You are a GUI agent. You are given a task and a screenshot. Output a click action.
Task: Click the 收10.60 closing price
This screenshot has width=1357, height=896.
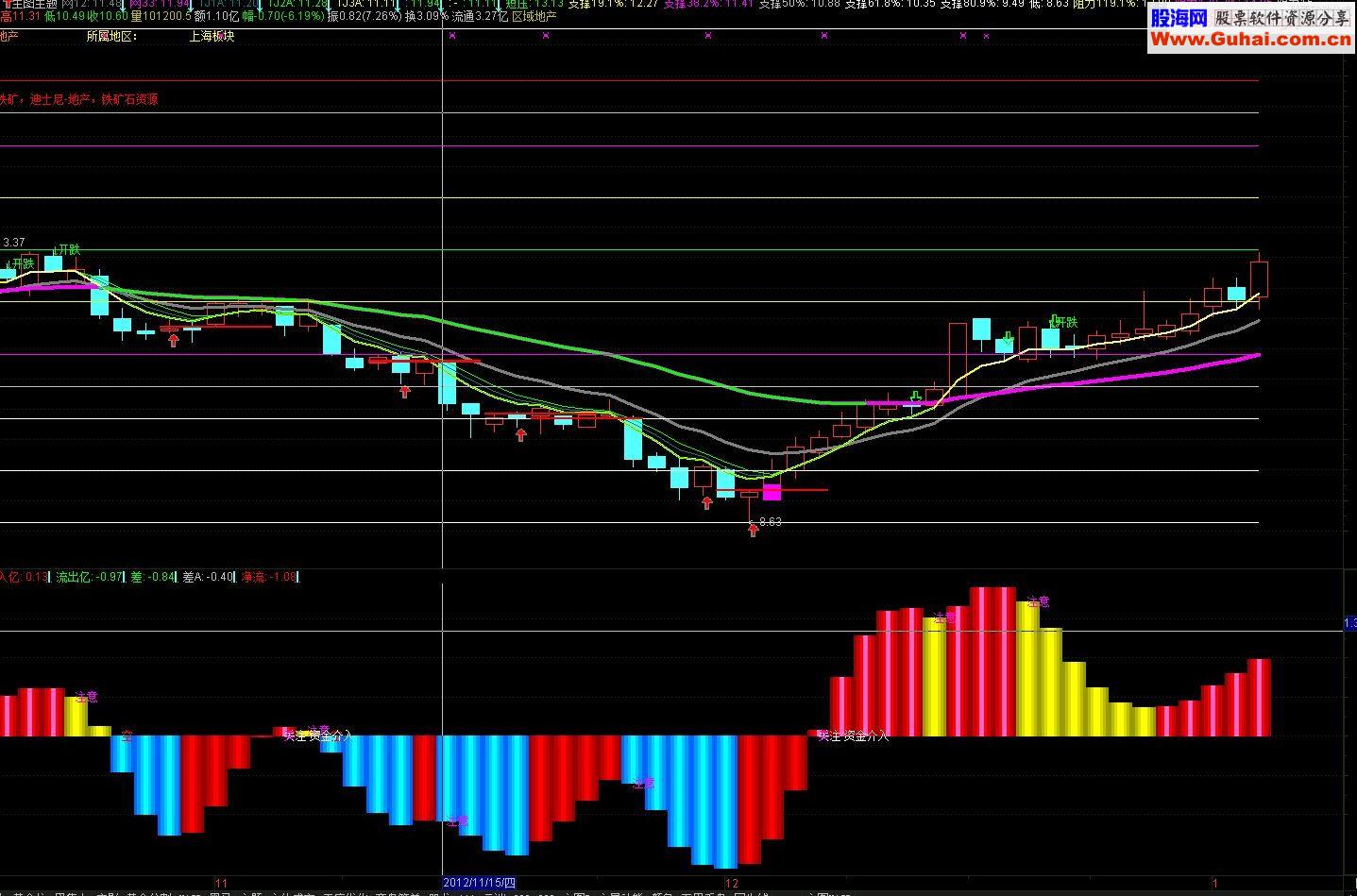[109, 17]
